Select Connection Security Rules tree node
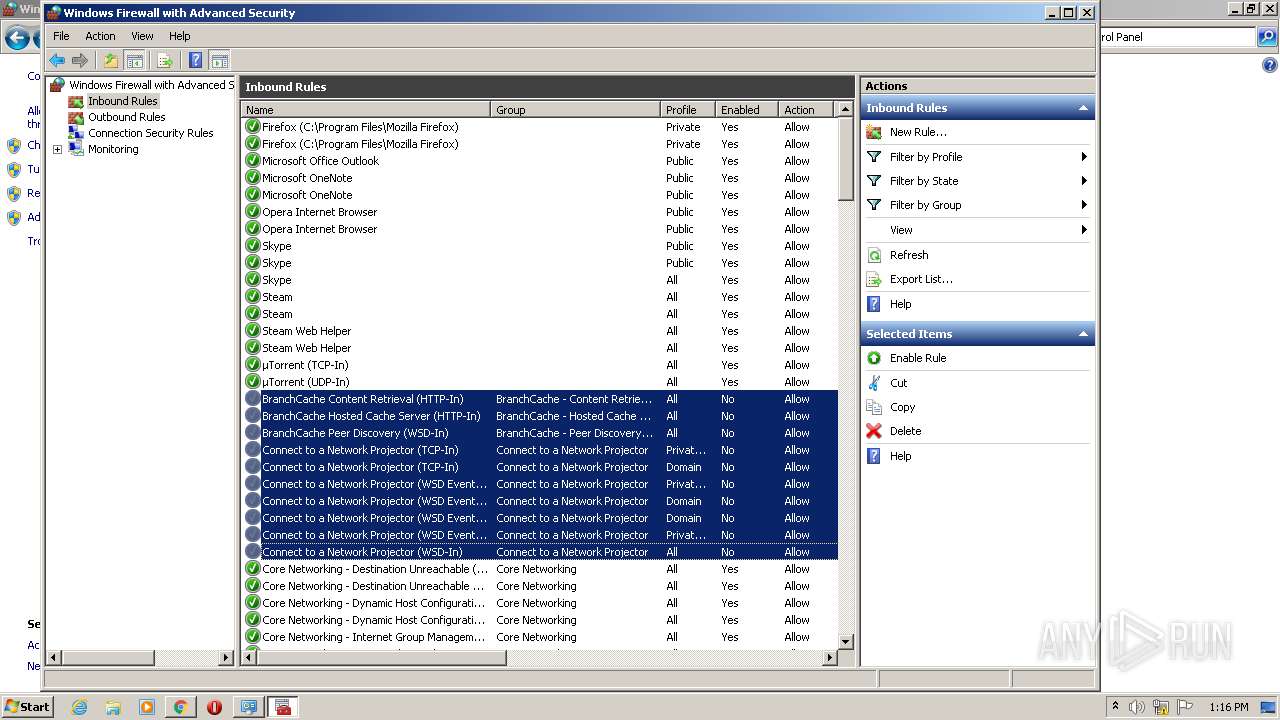The height and width of the screenshot is (720, 1280). (x=151, y=133)
